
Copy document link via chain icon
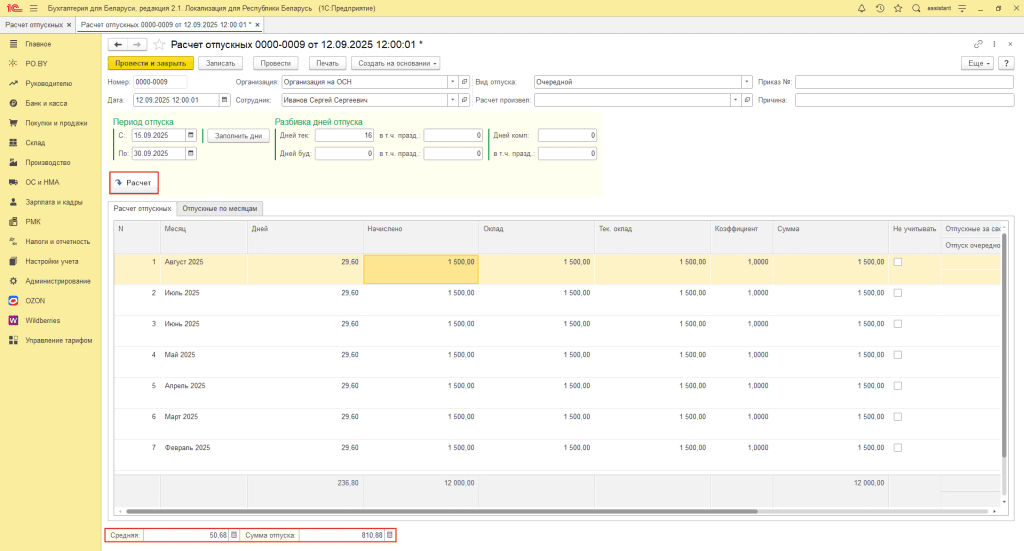(x=977, y=45)
